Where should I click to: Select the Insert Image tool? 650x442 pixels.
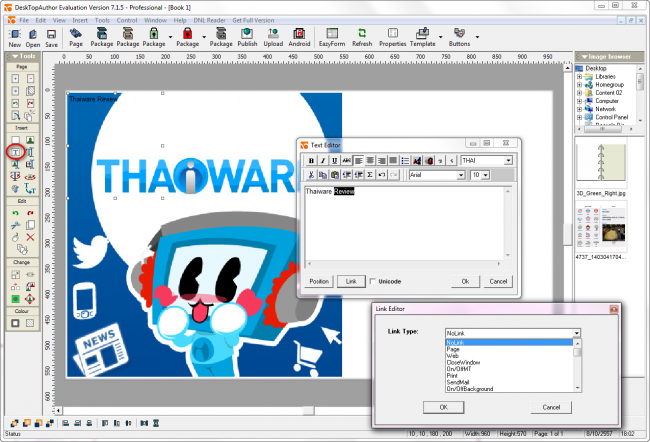pos(30,140)
